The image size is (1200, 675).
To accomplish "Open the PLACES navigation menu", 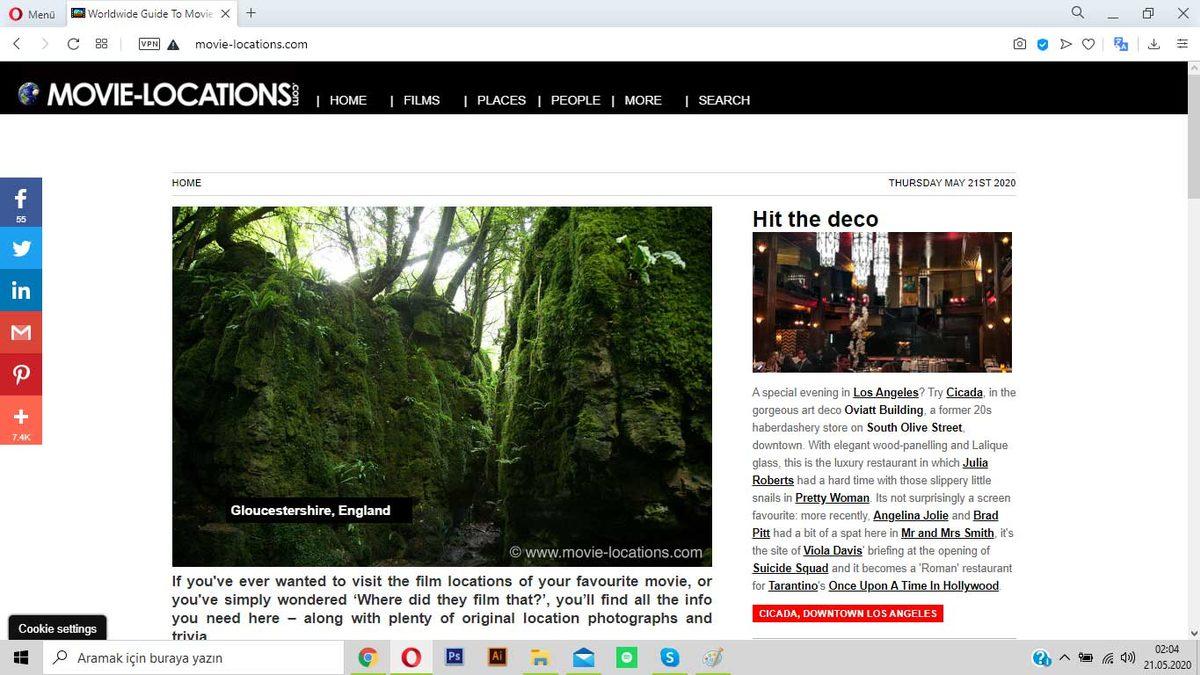I will coord(501,100).
